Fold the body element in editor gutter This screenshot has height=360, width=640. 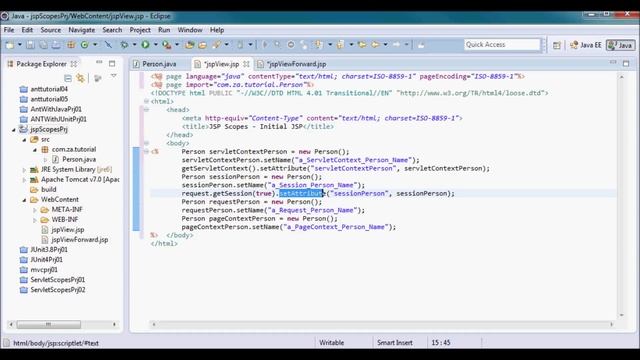(146, 143)
